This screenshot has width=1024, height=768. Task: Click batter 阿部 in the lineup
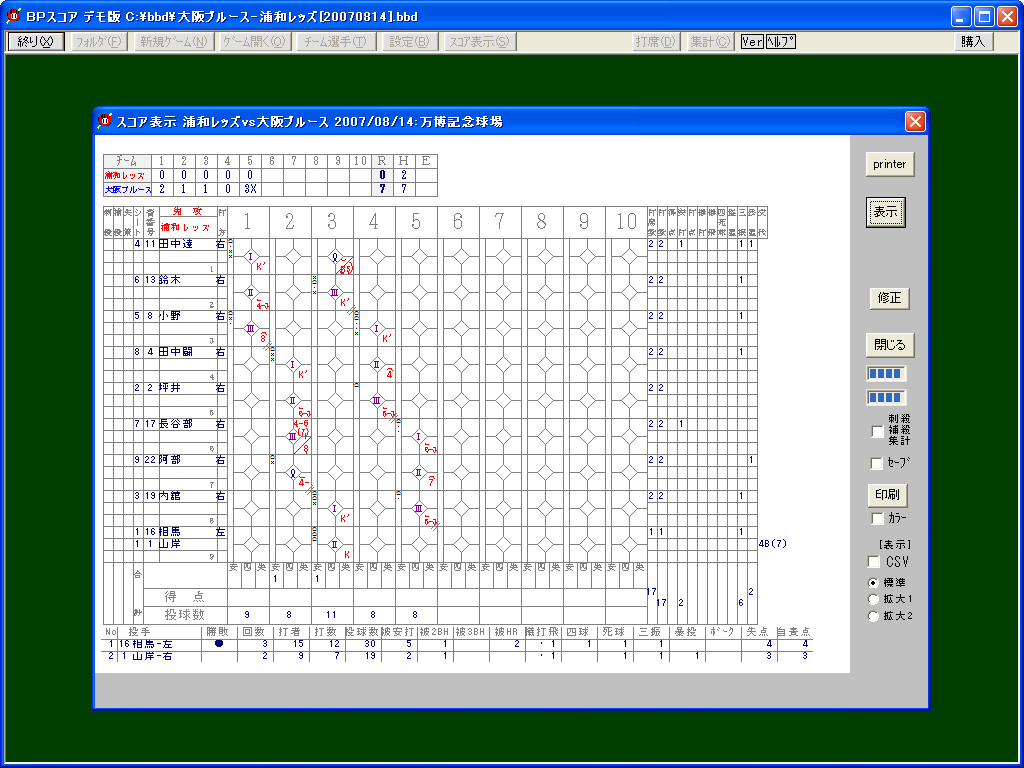170,460
